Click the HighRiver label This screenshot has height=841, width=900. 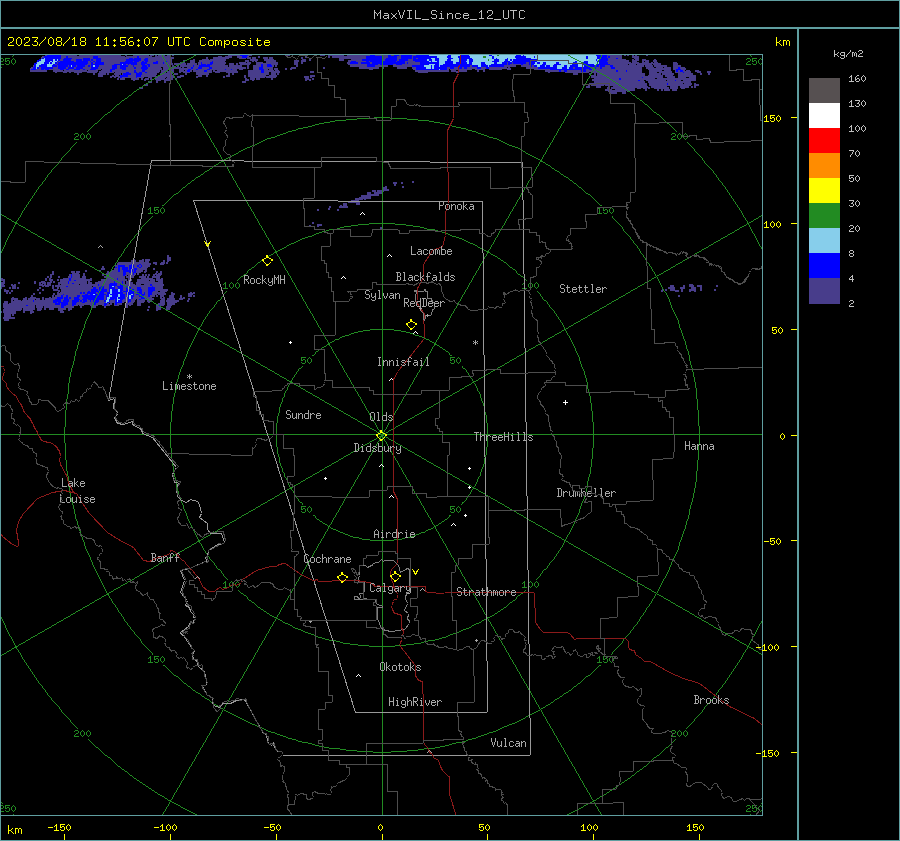pos(415,702)
